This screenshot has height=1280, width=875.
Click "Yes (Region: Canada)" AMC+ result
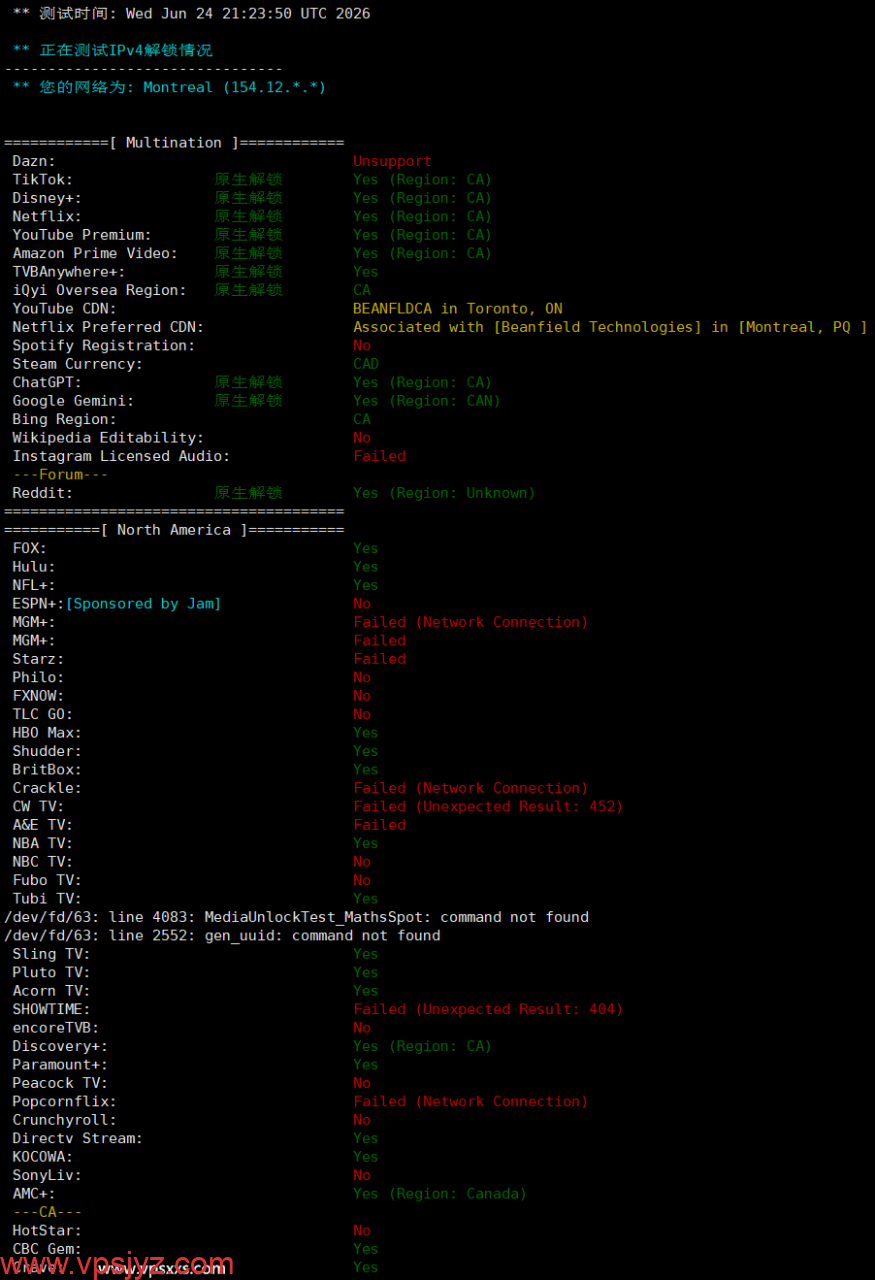coord(440,1195)
